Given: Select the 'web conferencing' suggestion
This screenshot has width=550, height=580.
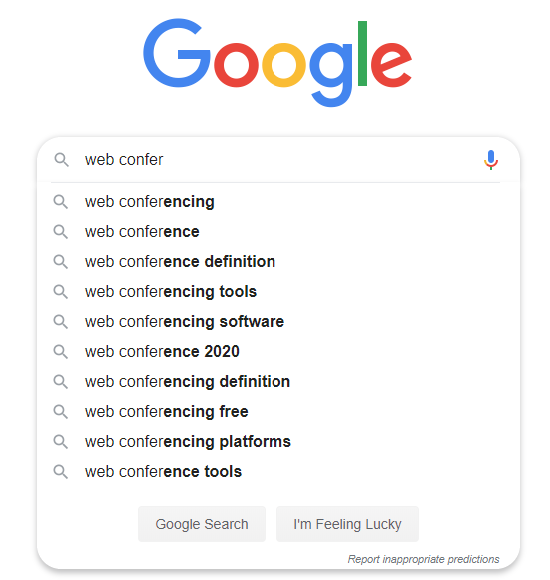Looking at the screenshot, I should pyautogui.click(x=278, y=202).
